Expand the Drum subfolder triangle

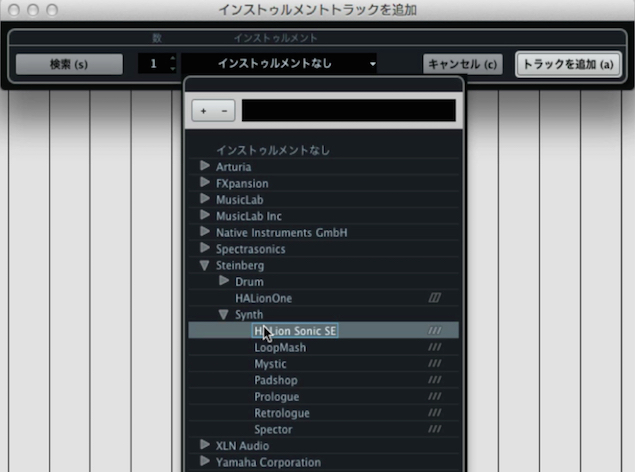(x=224, y=281)
